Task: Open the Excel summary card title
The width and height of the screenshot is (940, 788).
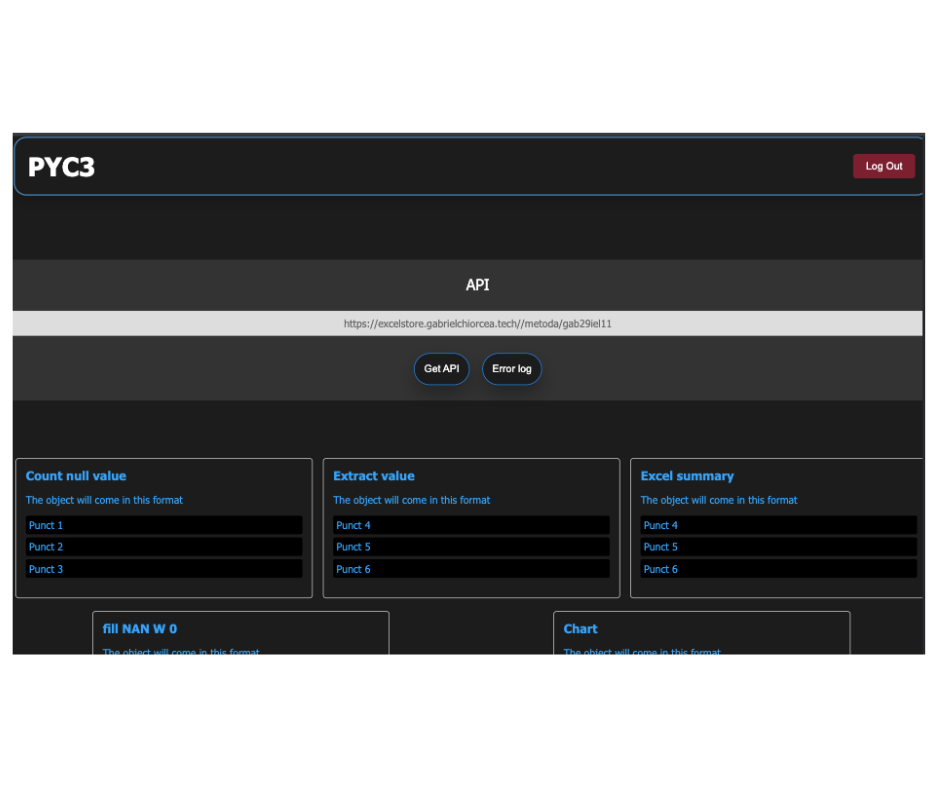Action: pyautogui.click(x=687, y=476)
